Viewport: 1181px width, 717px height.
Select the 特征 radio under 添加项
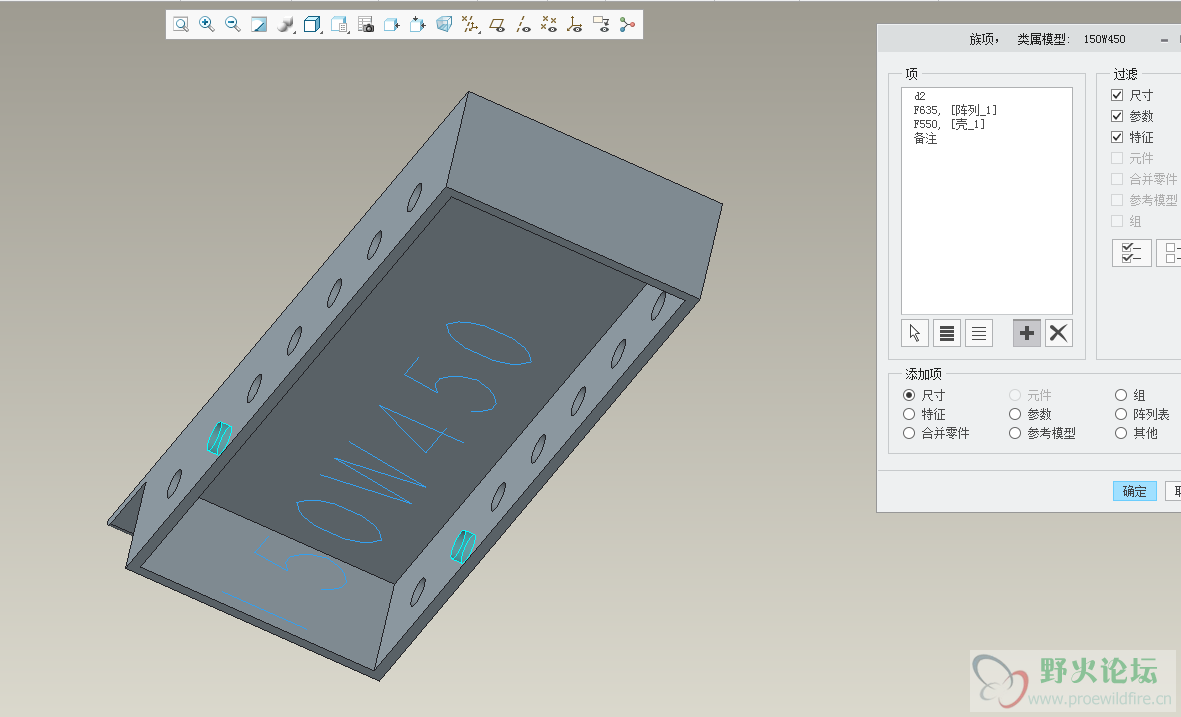pos(909,414)
